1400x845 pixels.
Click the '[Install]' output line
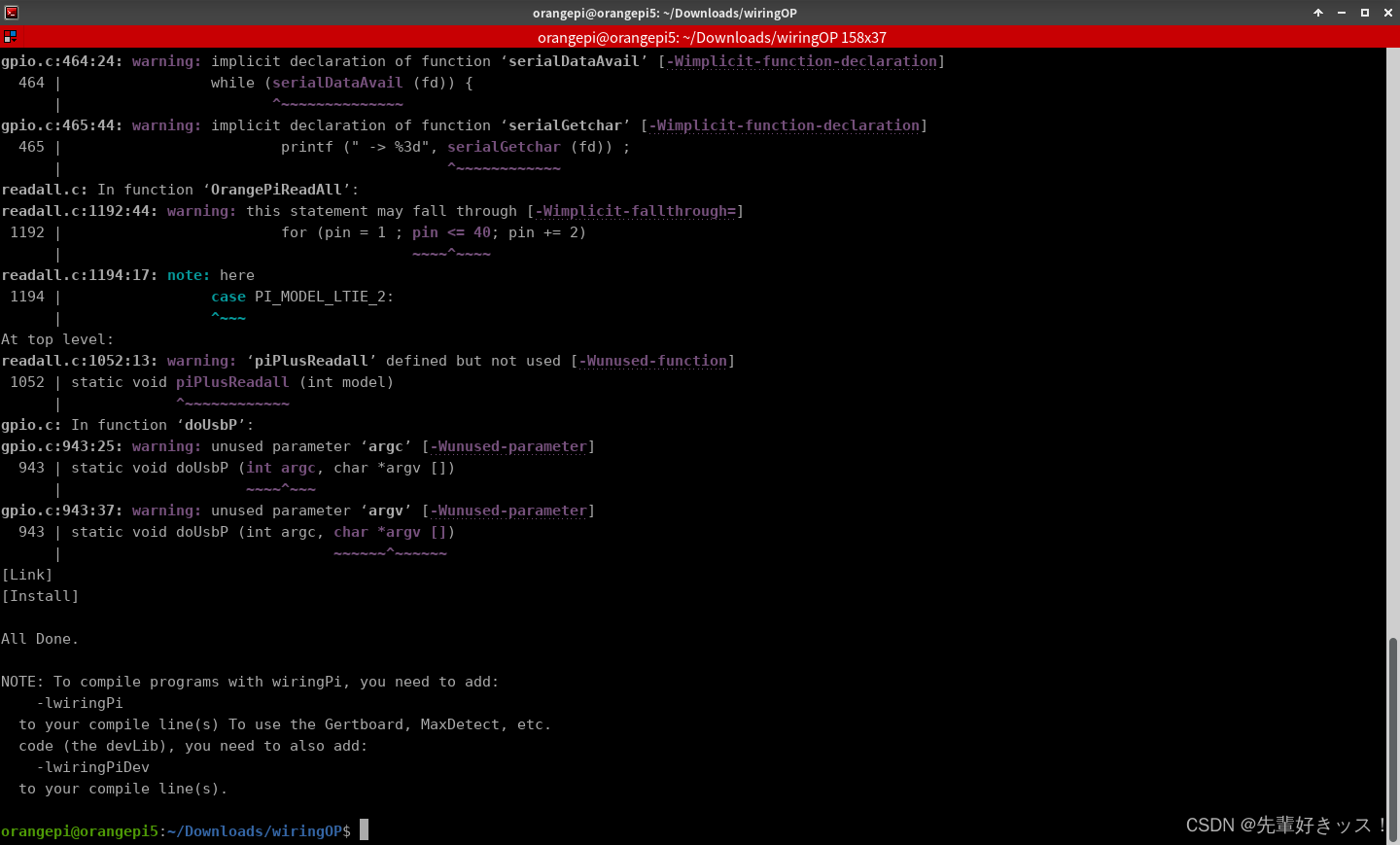pos(40,596)
